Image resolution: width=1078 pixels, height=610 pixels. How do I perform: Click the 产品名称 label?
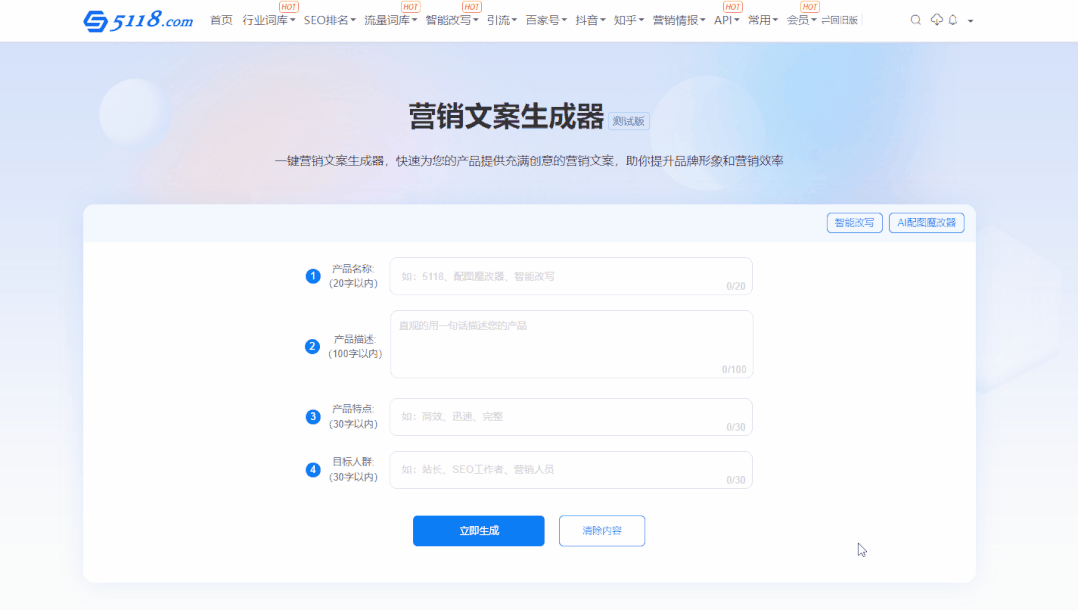click(353, 276)
